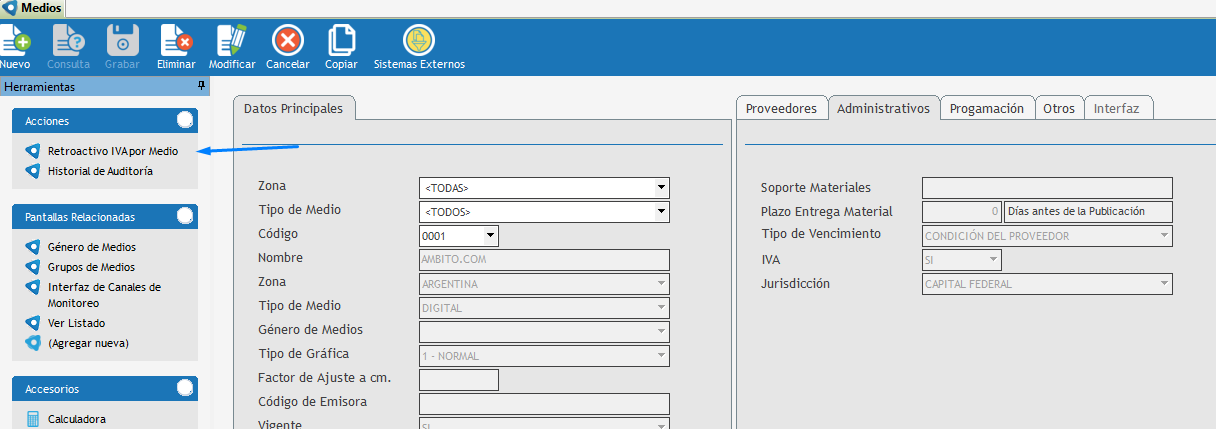Viewport: 1216px width, 429px height.
Task: Pin the Herramientas panel
Action: click(202, 86)
